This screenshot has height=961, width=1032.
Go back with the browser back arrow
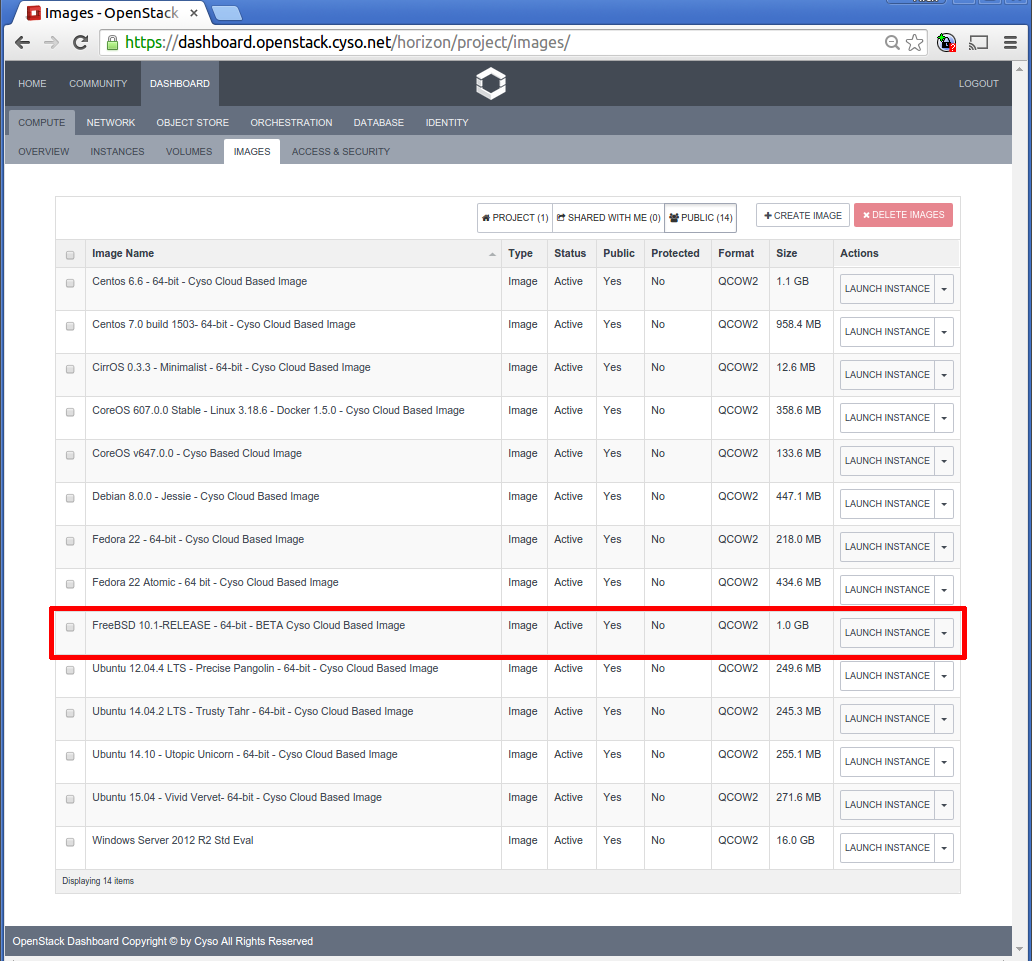pyautogui.click(x=22, y=43)
